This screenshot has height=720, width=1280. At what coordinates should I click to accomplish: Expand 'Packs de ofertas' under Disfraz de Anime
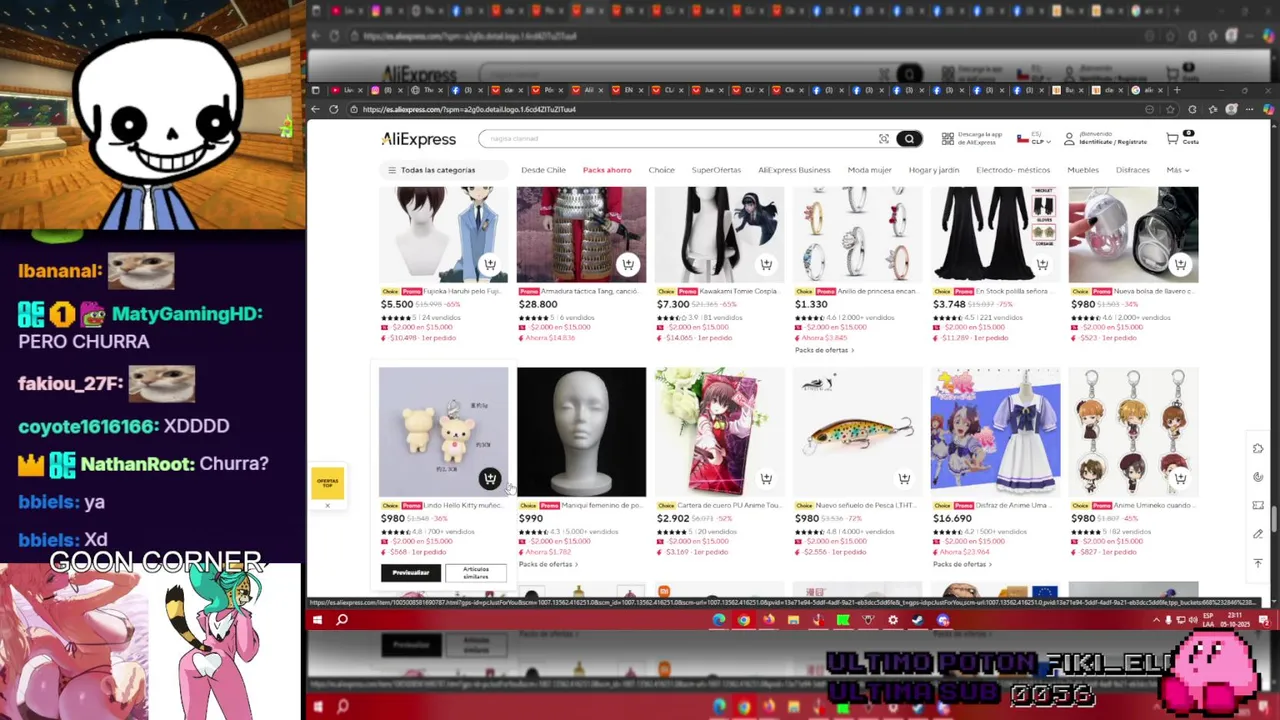[962, 564]
